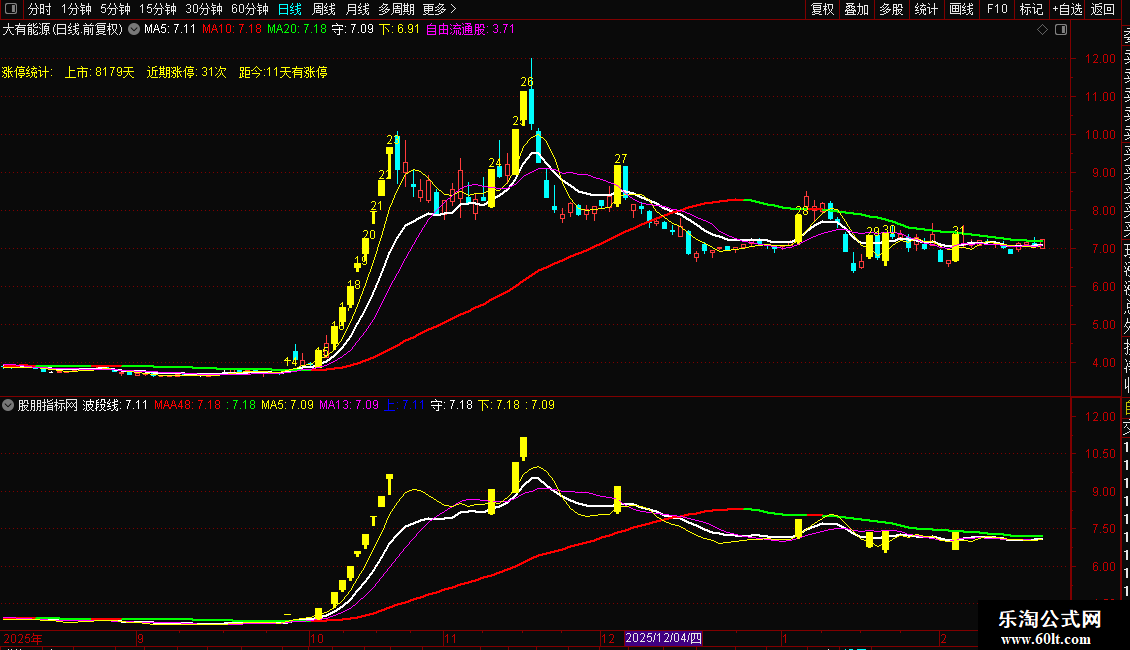Image resolution: width=1130 pixels, height=650 pixels.
Task: Open the 多股 multi-stock view
Action: click(891, 9)
